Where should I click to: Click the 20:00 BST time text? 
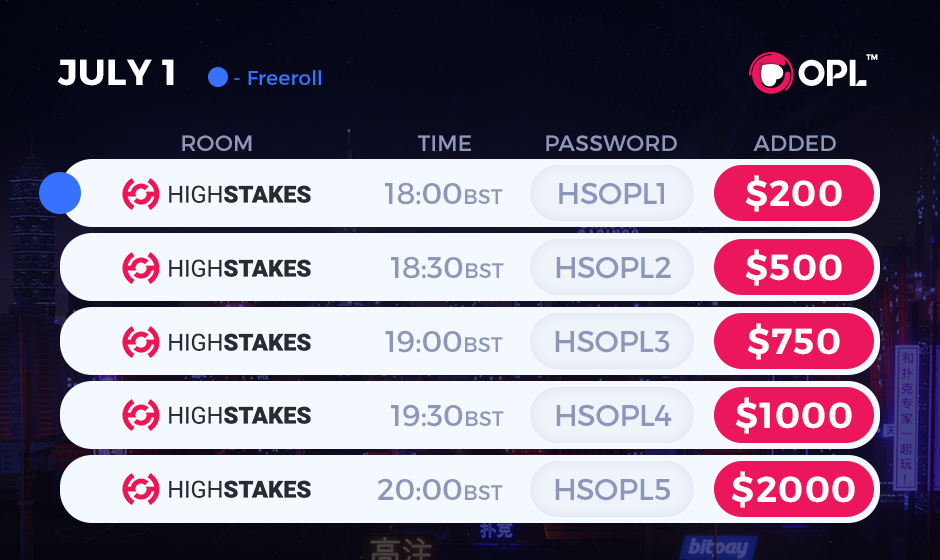439,490
